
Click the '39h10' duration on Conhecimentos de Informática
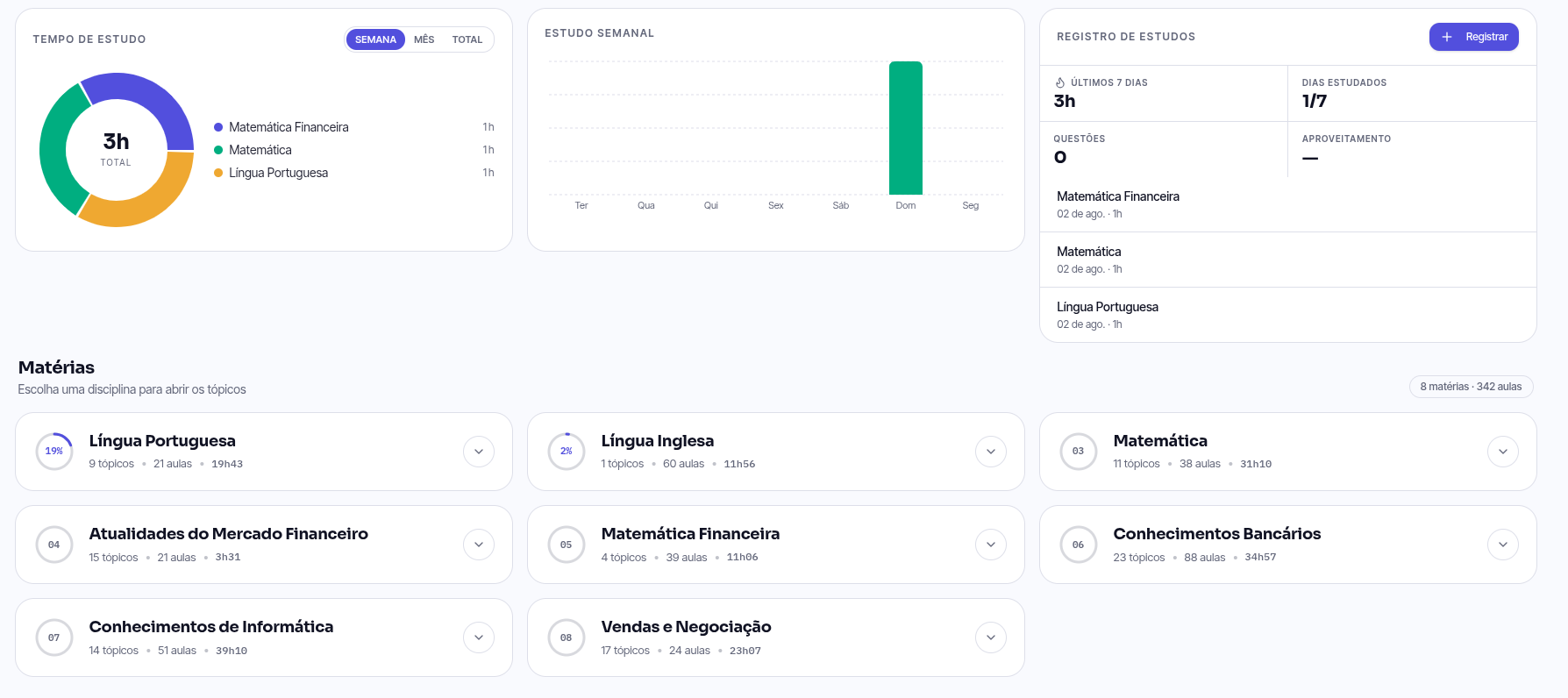(232, 651)
